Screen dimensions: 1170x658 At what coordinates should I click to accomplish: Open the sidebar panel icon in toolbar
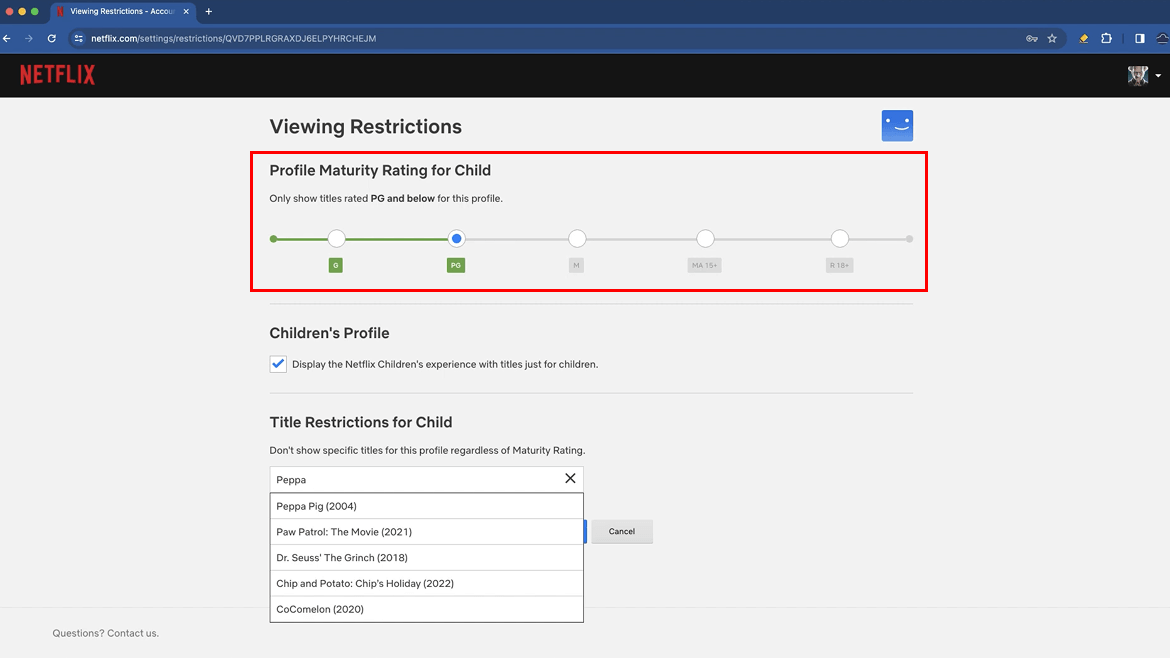point(1138,38)
